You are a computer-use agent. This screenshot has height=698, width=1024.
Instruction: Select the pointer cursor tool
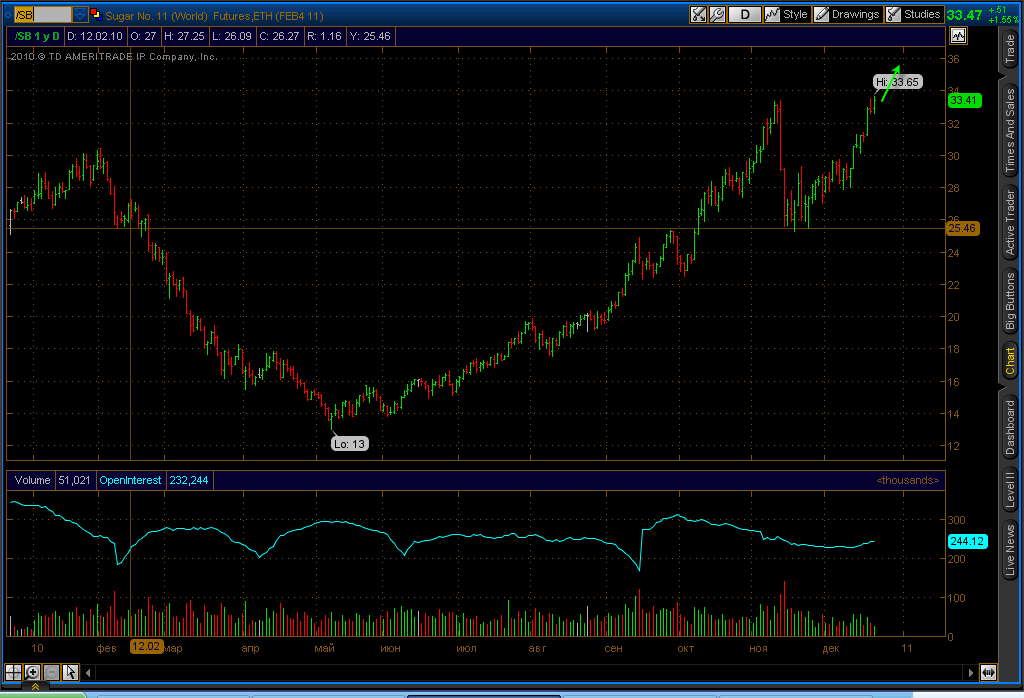click(x=70, y=672)
